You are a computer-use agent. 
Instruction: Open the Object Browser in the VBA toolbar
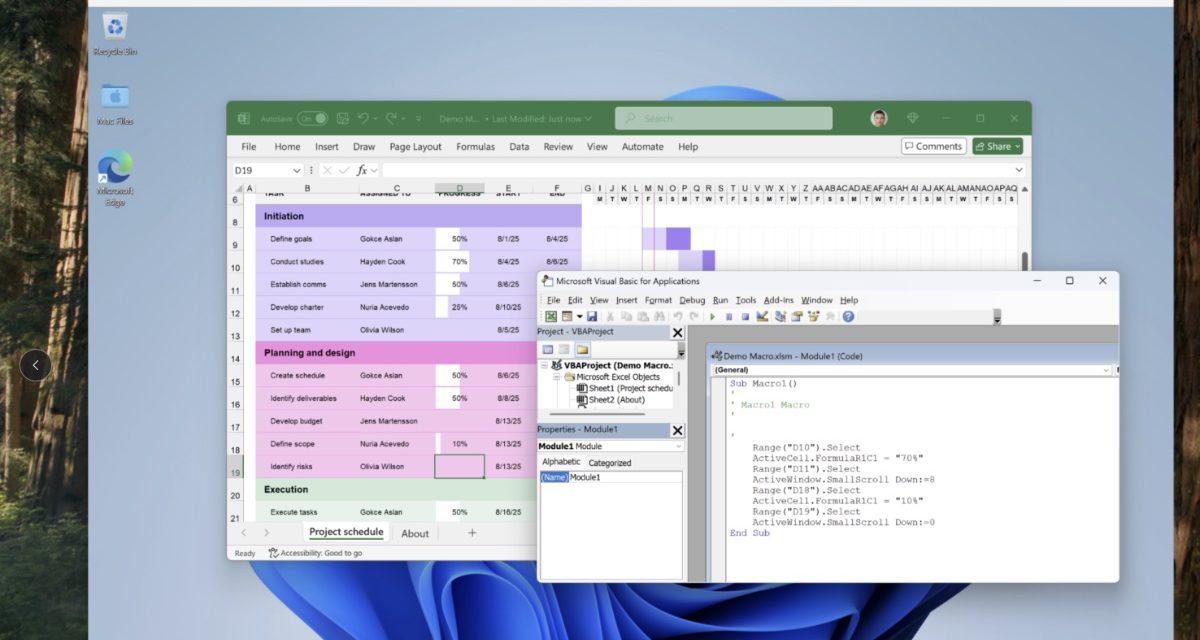[813, 317]
